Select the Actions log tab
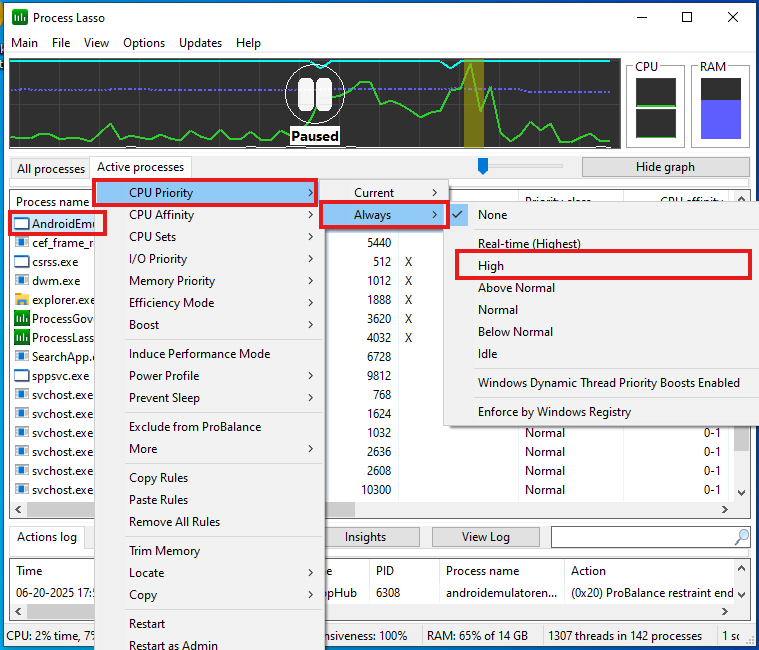Screen dimensions: 759x650 point(47,537)
